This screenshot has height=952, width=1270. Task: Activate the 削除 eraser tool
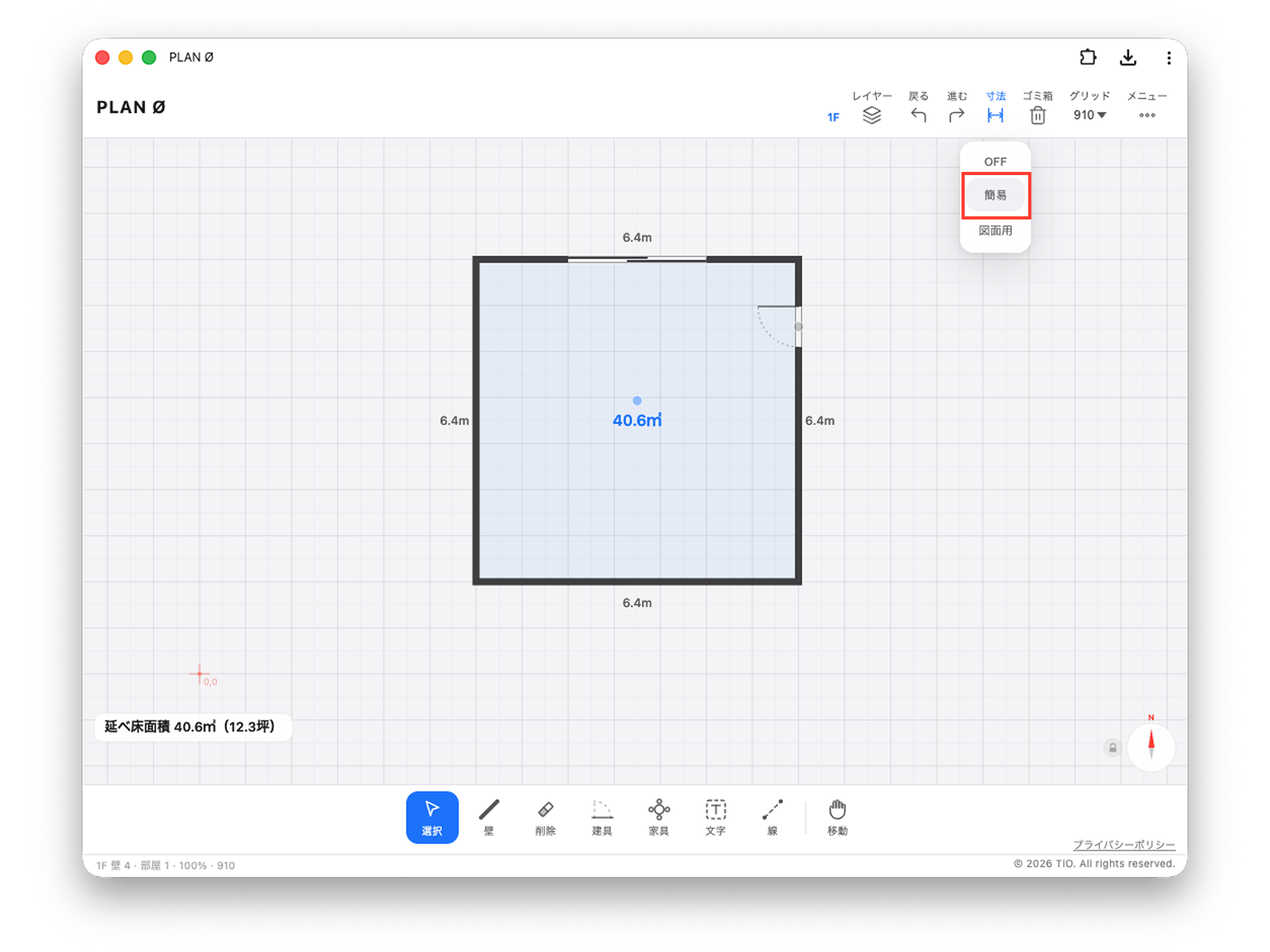[545, 817]
